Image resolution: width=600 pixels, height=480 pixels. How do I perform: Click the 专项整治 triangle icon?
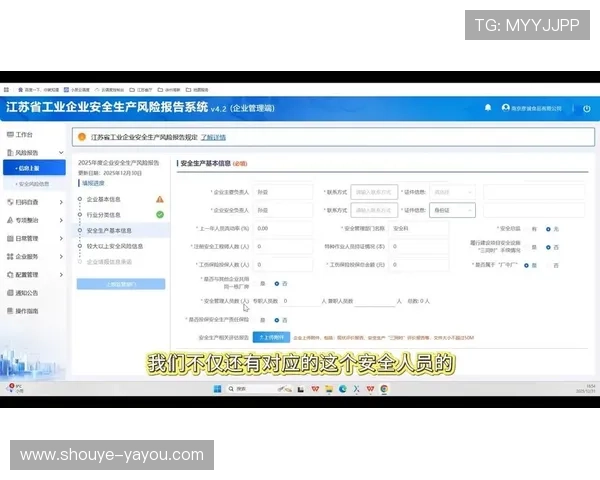click(x=10, y=220)
